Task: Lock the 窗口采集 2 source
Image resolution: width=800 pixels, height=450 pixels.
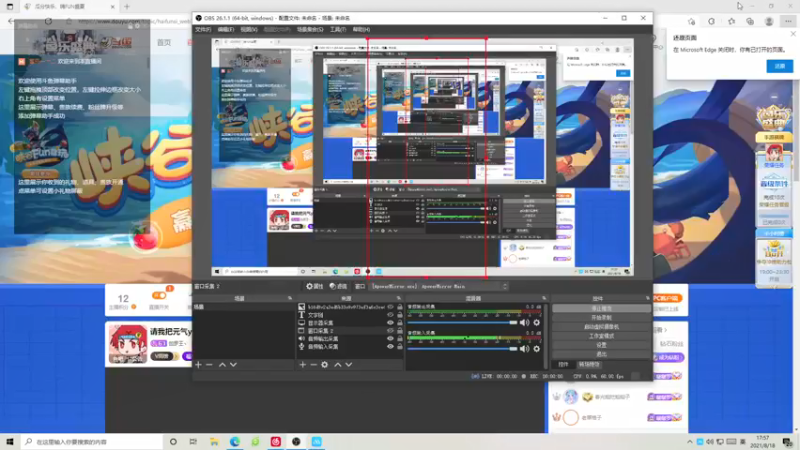Action: point(399,331)
